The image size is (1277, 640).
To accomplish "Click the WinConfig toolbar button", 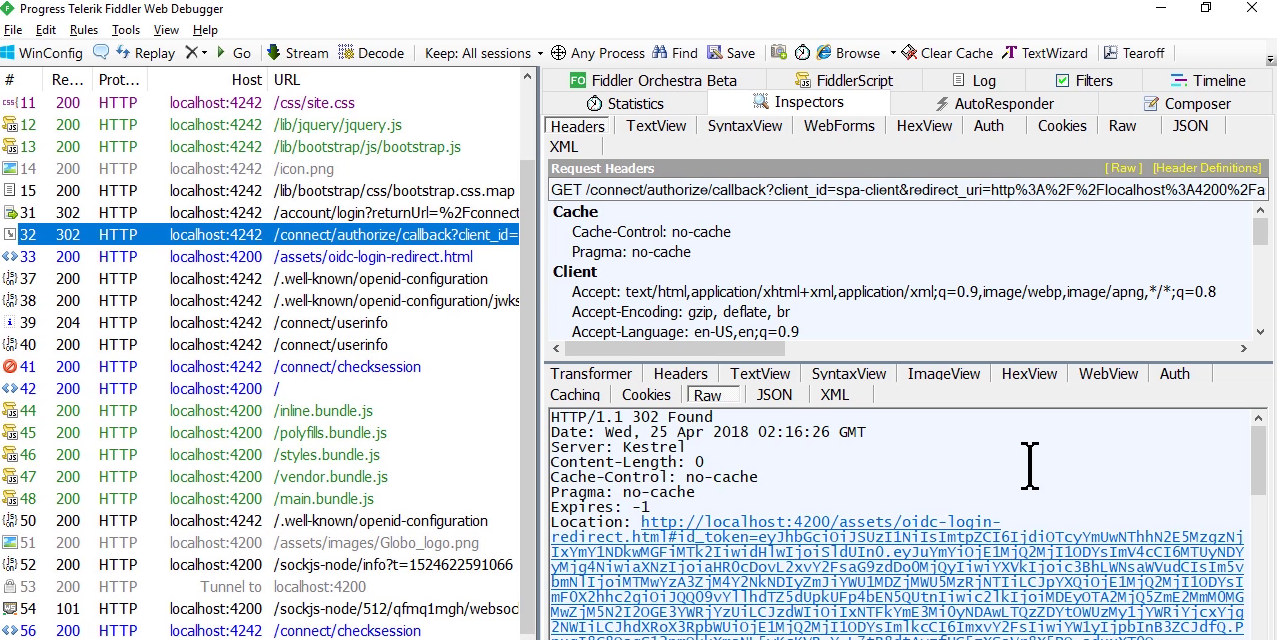I will 41,53.
